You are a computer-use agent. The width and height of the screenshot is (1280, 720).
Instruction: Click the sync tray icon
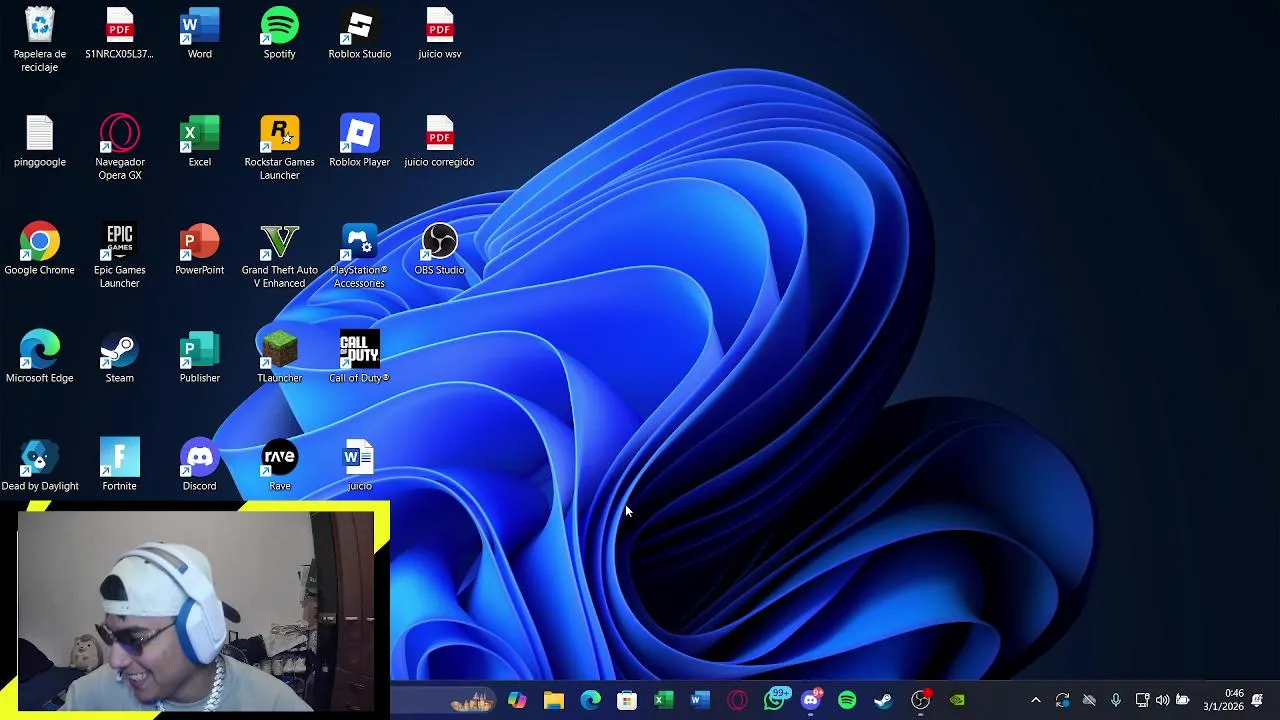(1062, 700)
